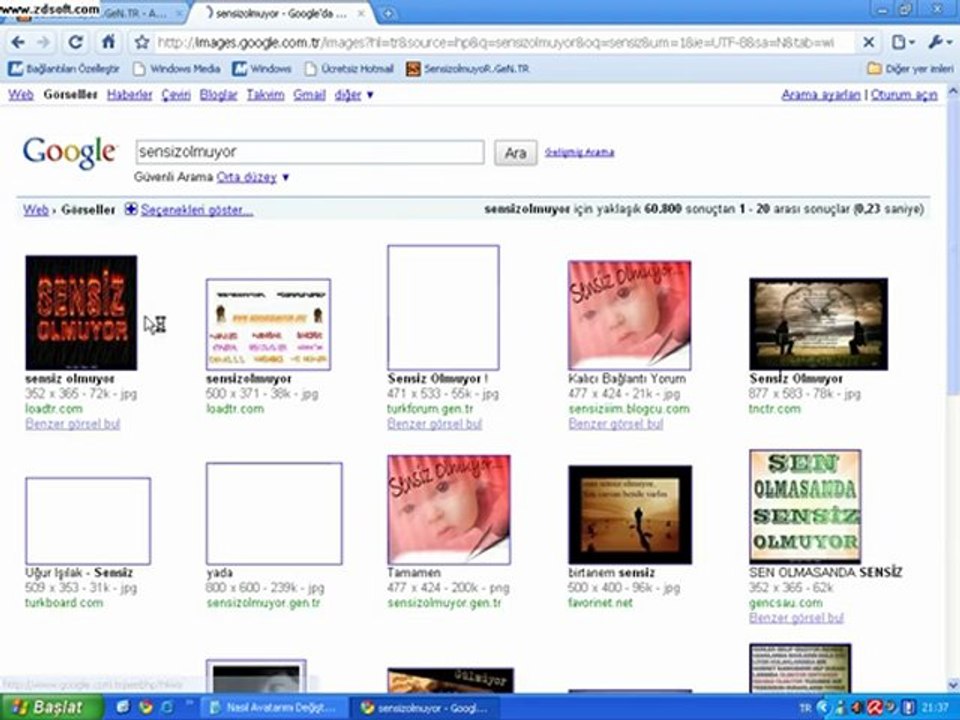This screenshot has width=960, height=720.
Task: Bookmark this page with the star icon
Action: (142, 42)
